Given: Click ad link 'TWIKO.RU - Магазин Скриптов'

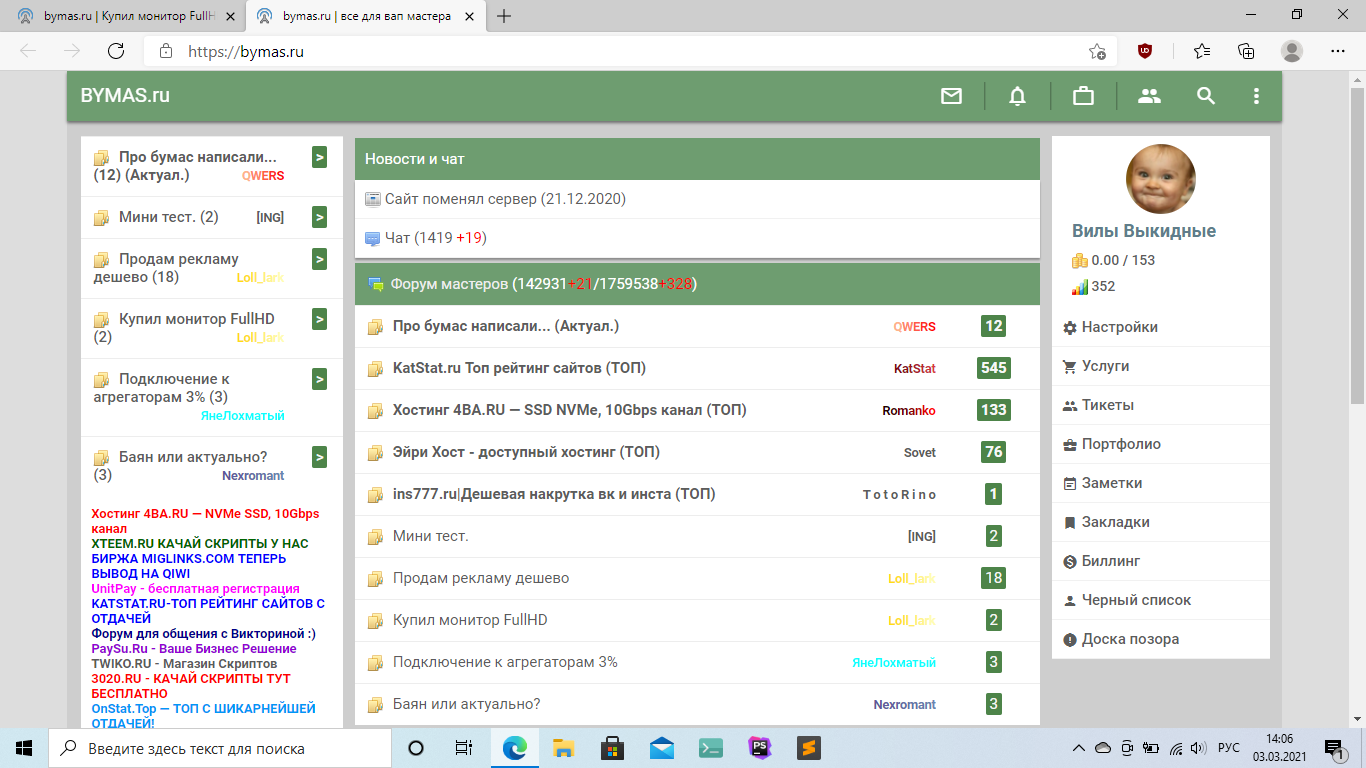Looking at the screenshot, I should tap(184, 664).
